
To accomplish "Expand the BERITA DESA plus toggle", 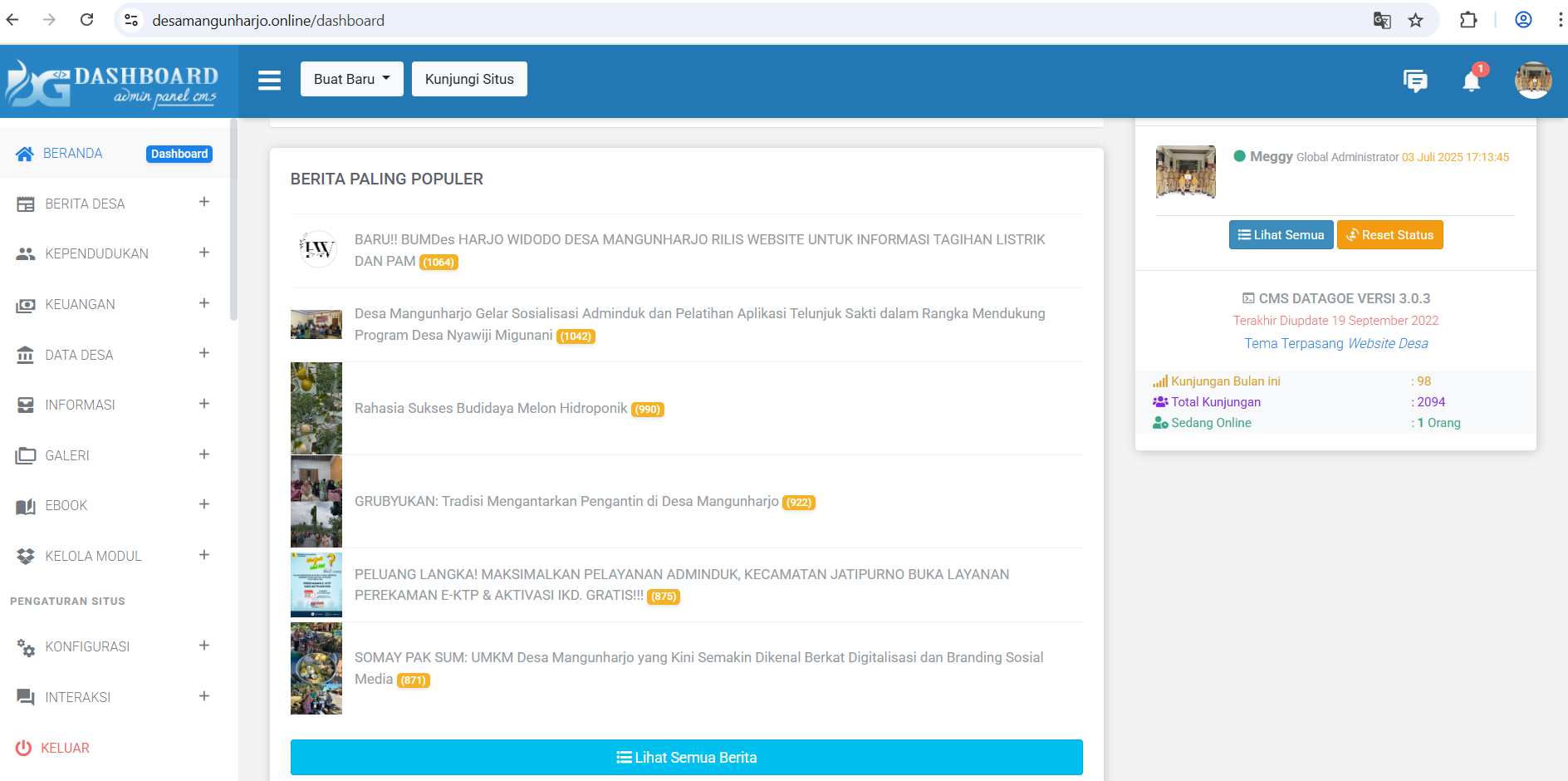I will point(204,202).
